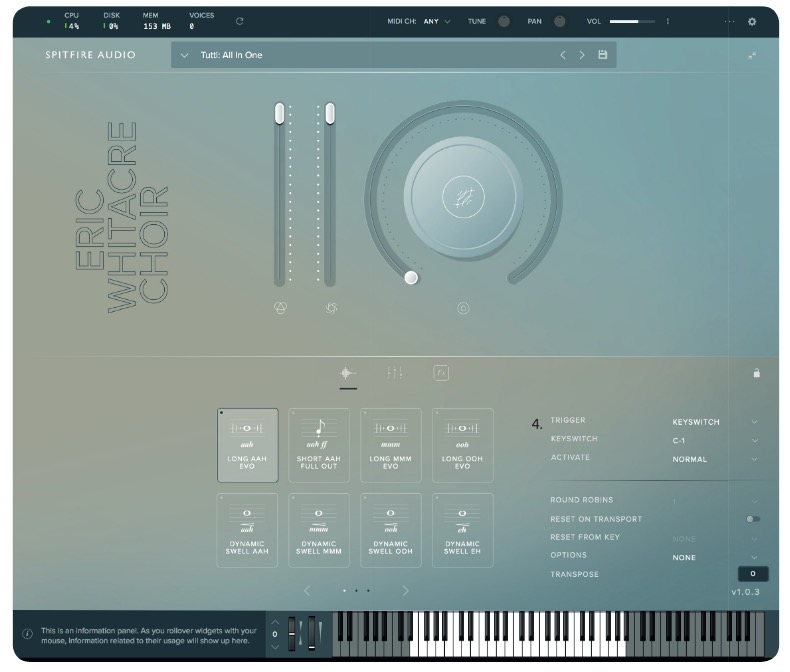Screen dimensions: 790x672
Task: Click the Spitfire Audio logo text
Action: [90, 55]
